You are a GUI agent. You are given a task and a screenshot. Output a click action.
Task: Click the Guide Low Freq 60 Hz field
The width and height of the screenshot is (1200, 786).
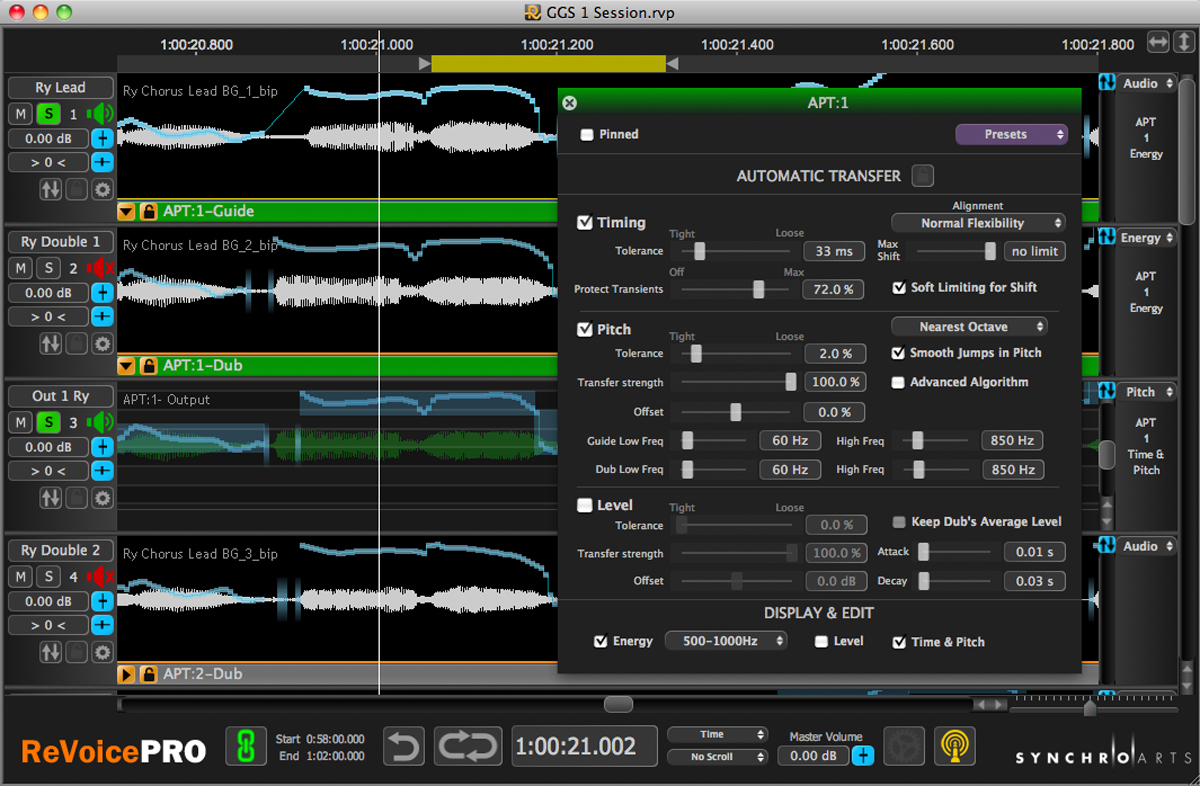790,441
